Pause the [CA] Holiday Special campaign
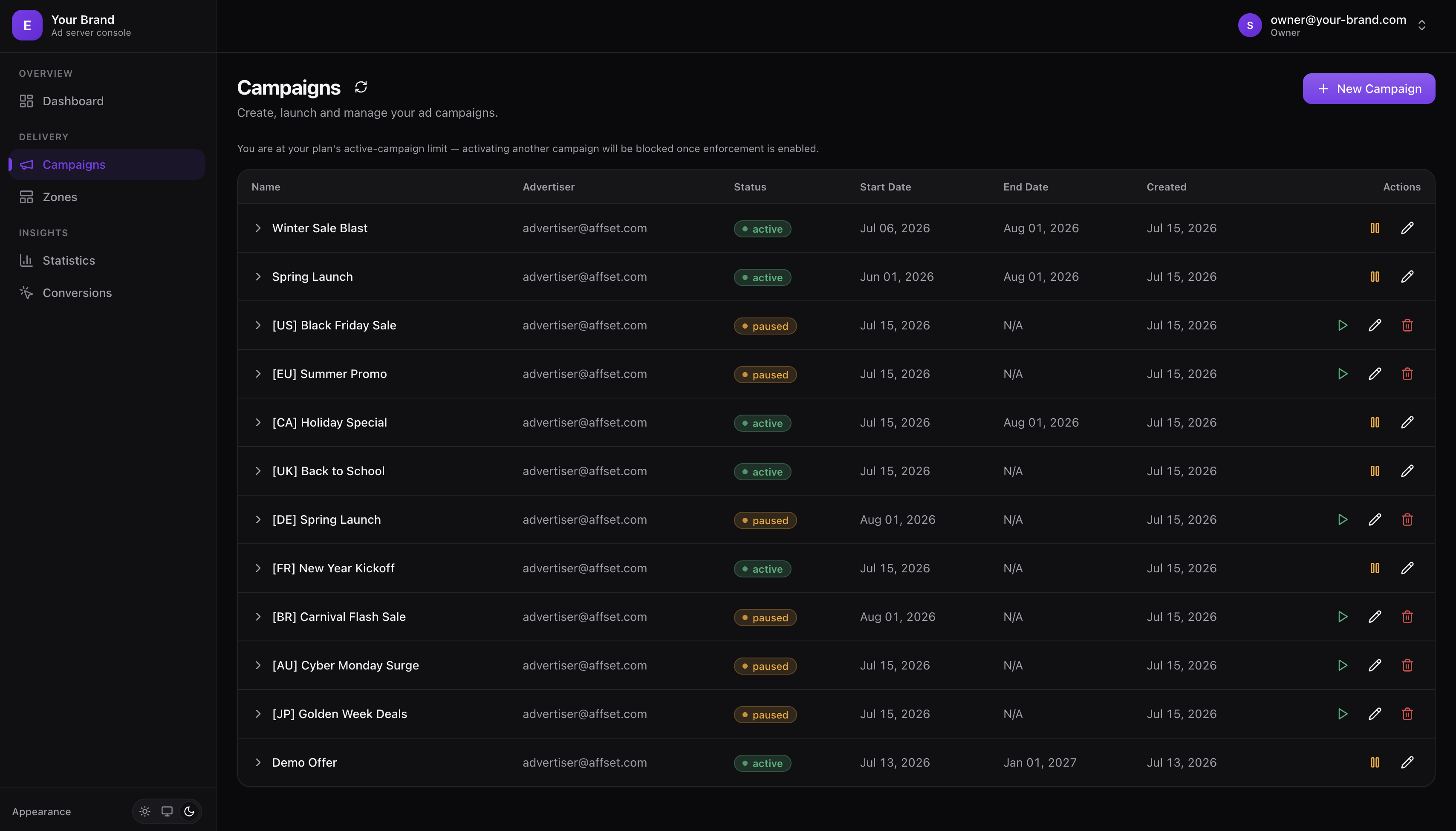The width and height of the screenshot is (1456, 831). 1375,422
